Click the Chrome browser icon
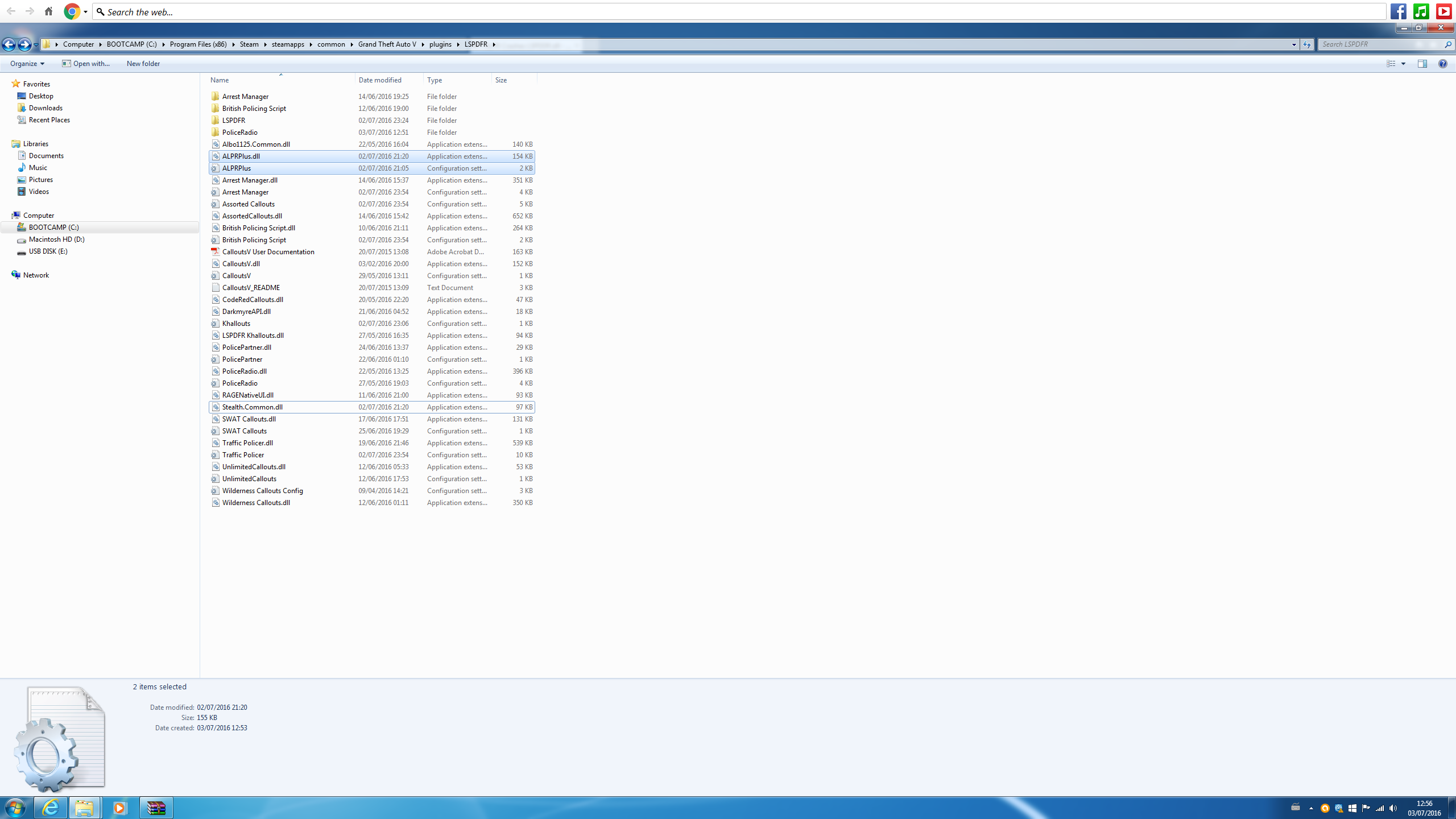This screenshot has height=819, width=1456. point(72,11)
